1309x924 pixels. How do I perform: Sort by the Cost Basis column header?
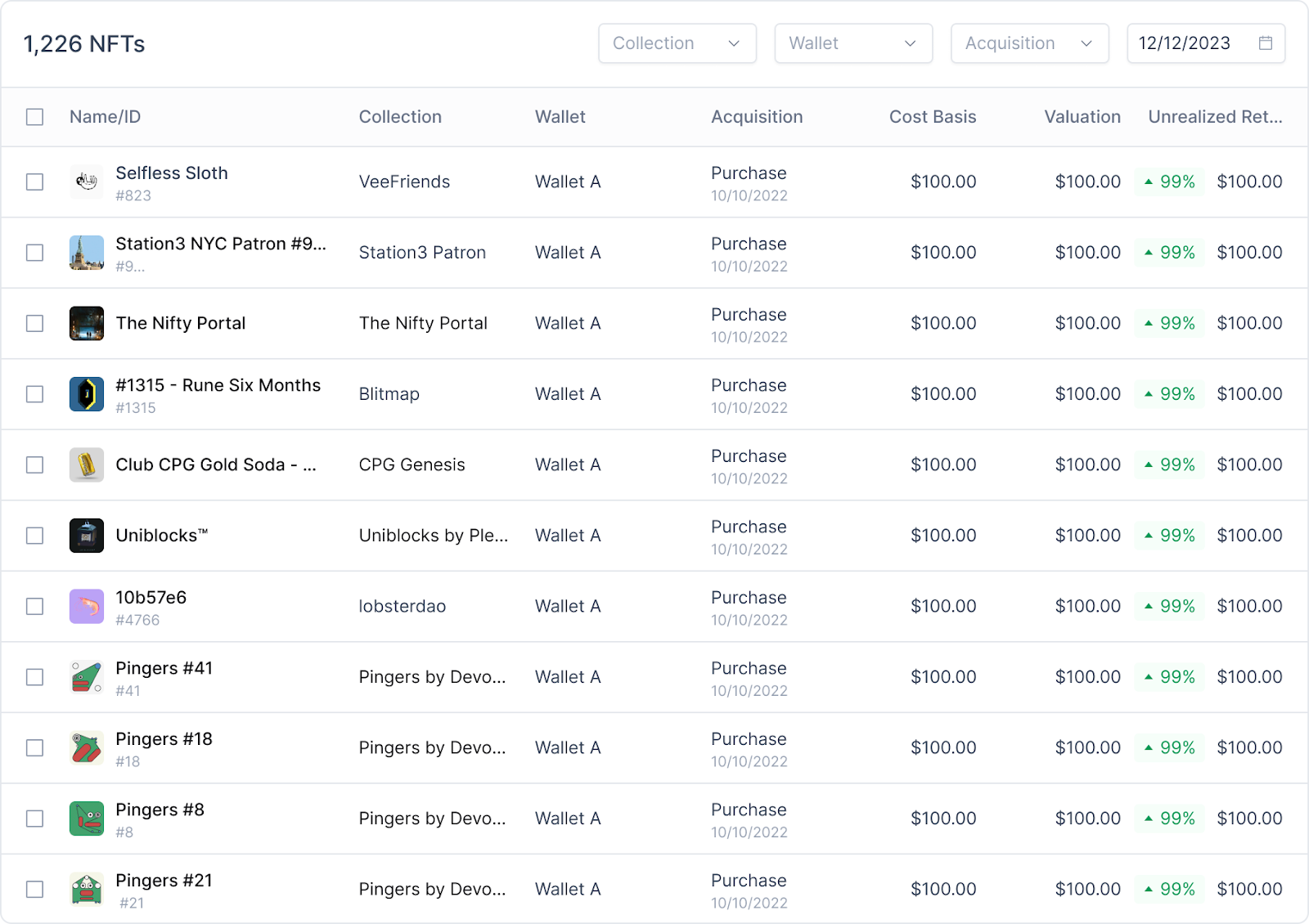point(932,117)
